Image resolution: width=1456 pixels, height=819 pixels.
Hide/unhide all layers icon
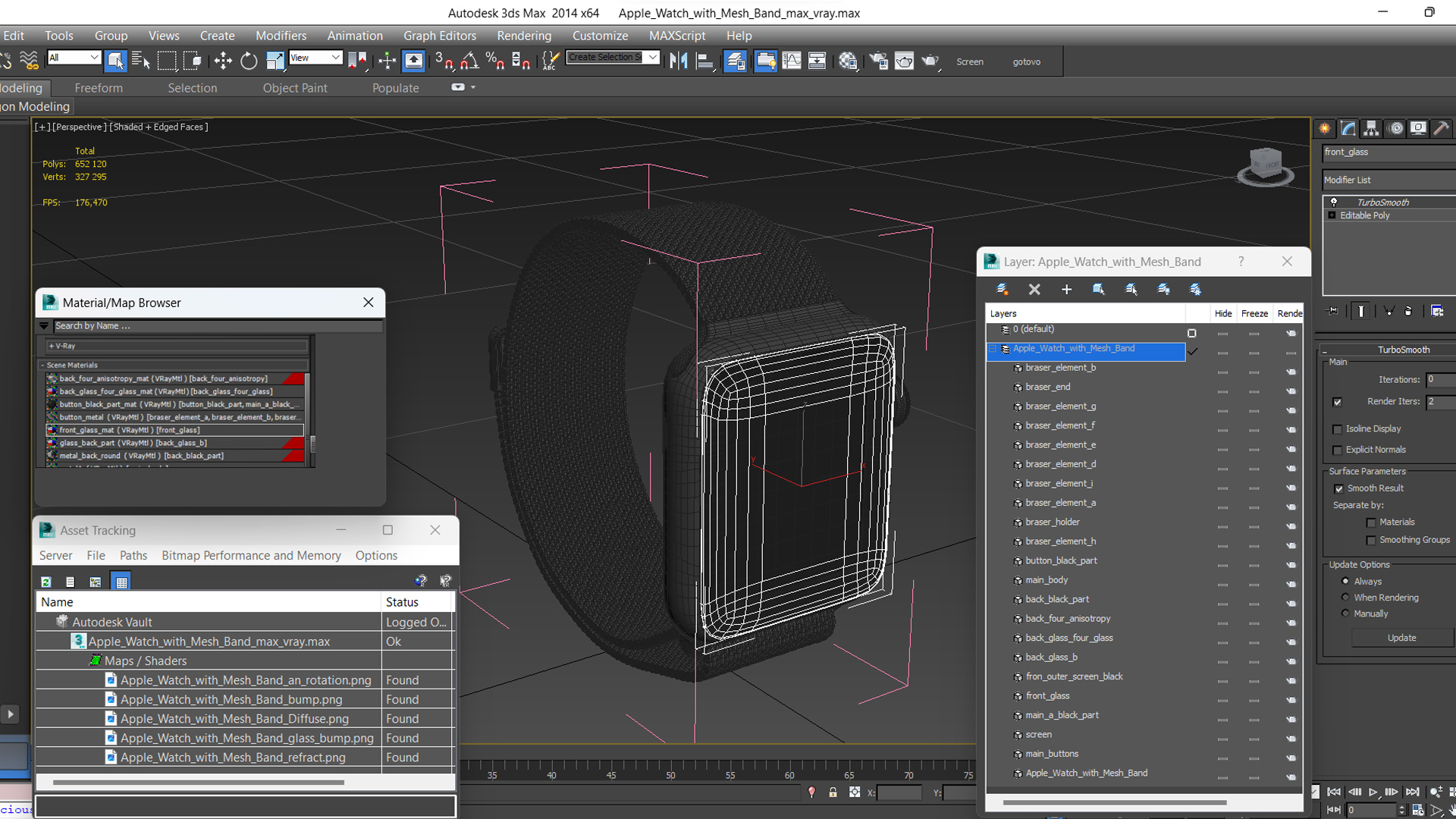[1163, 289]
